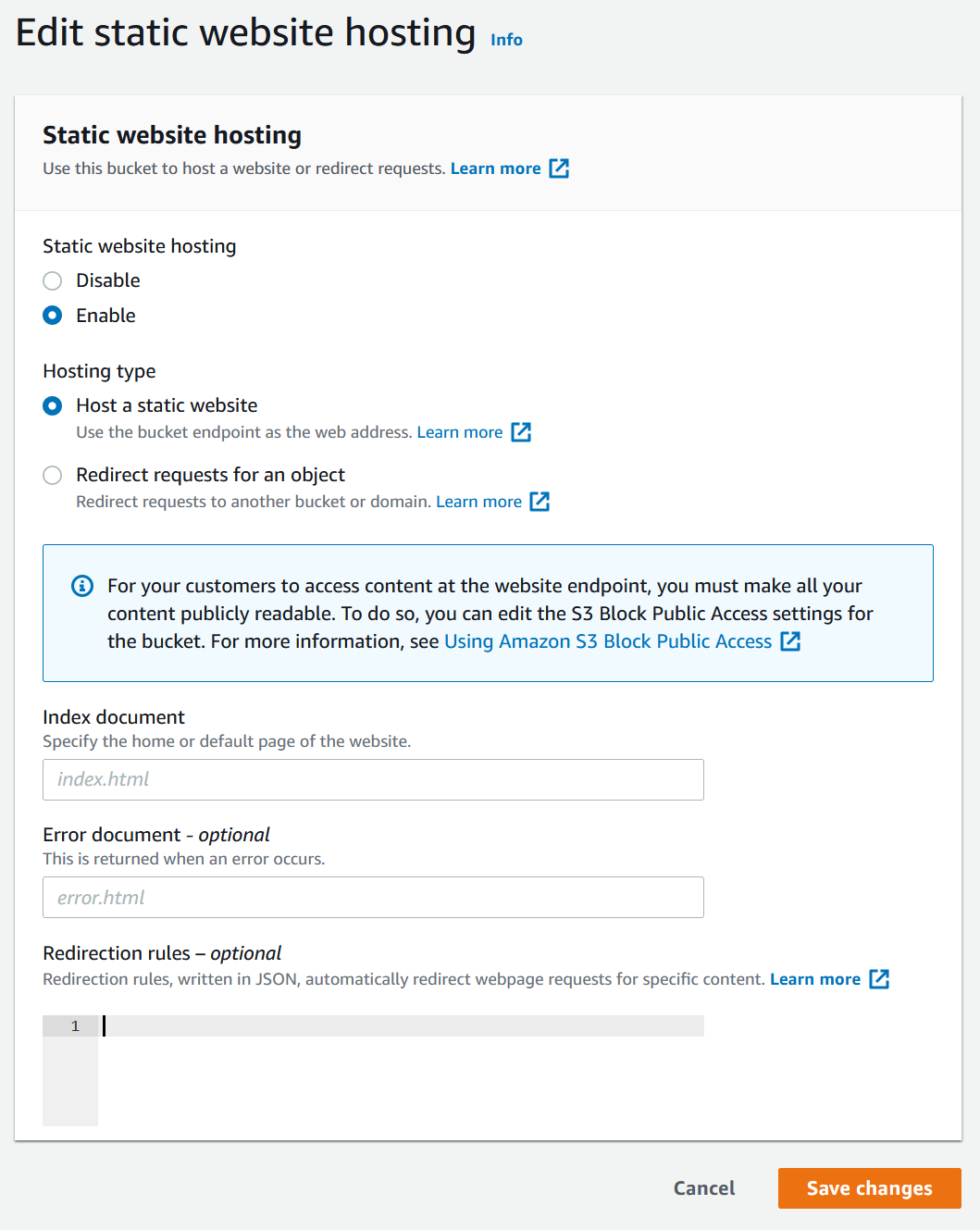Click the Save changes button
980x1230 pixels.
click(x=869, y=1188)
